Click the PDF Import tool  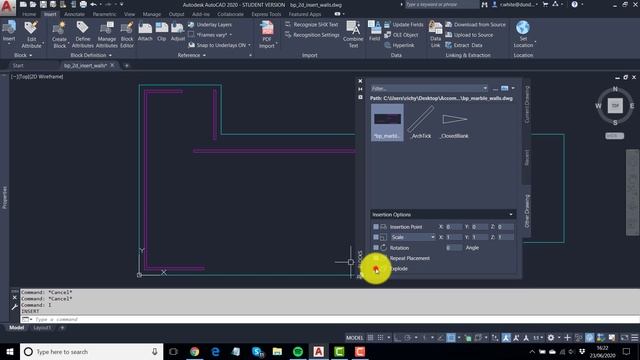[x=267, y=35]
